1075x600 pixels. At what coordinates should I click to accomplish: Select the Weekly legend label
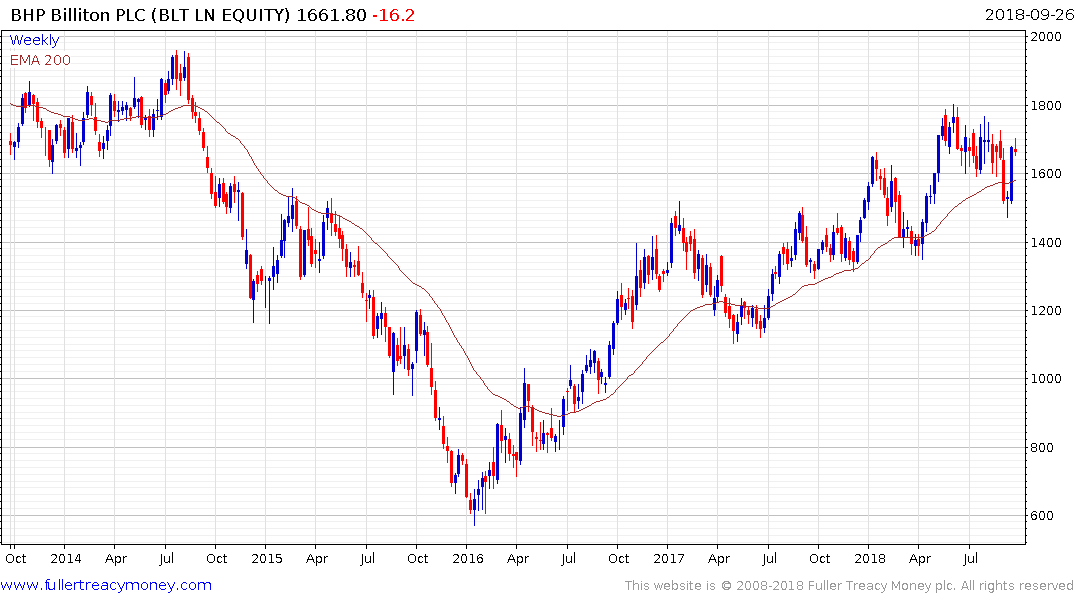point(34,40)
